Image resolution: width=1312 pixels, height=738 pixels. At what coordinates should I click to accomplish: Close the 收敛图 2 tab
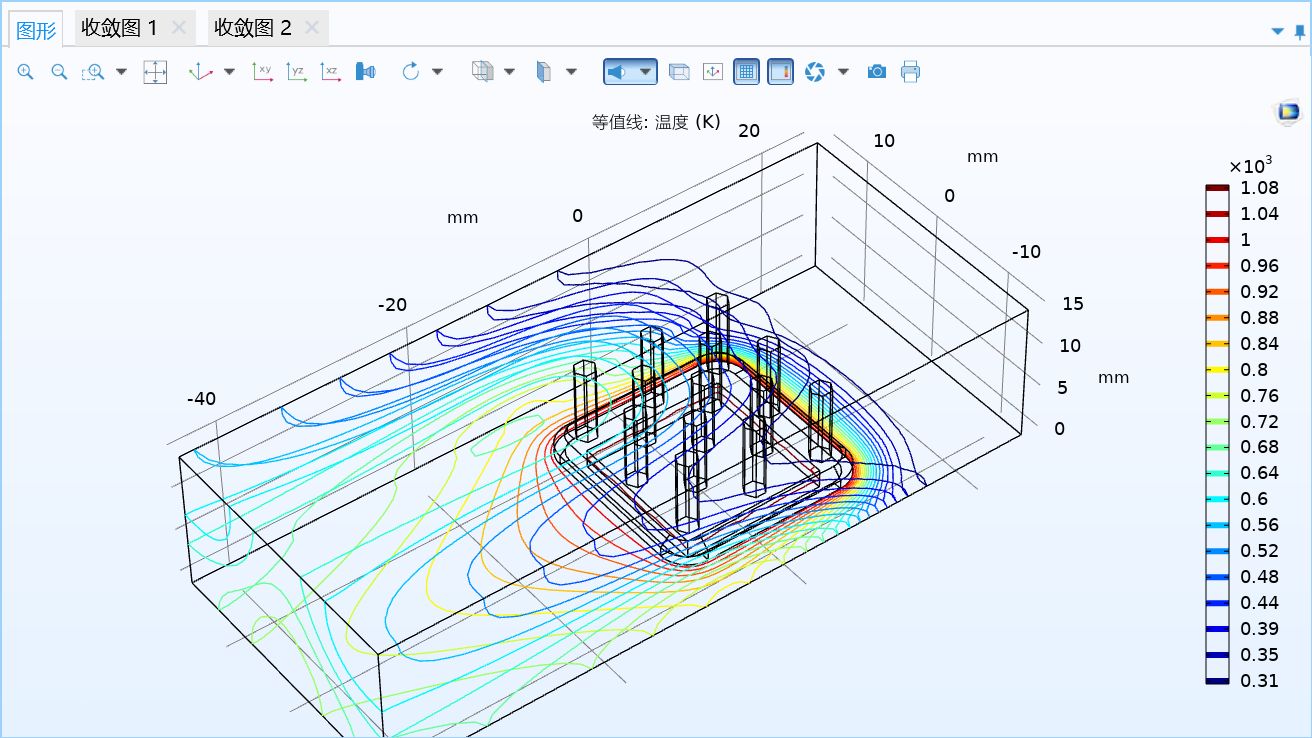(x=312, y=28)
